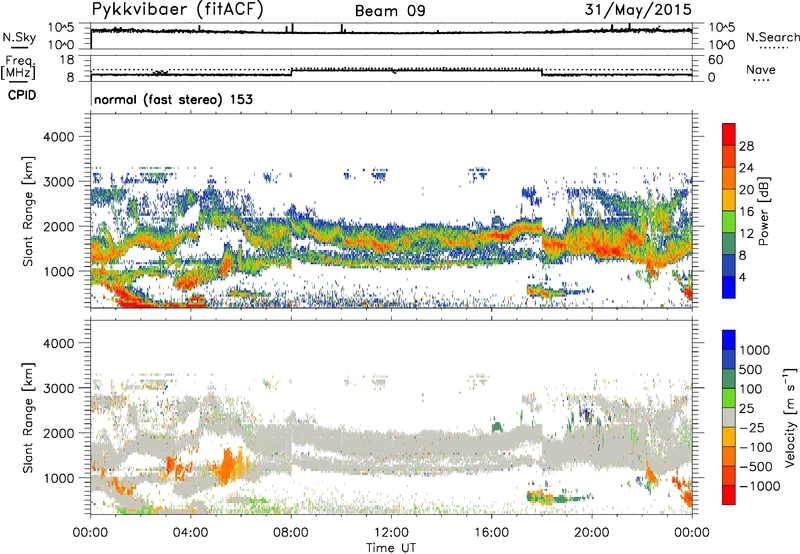800x554 pixels.
Task: Pick the bright blue top velocity swatch above 1000
Action: (729, 340)
